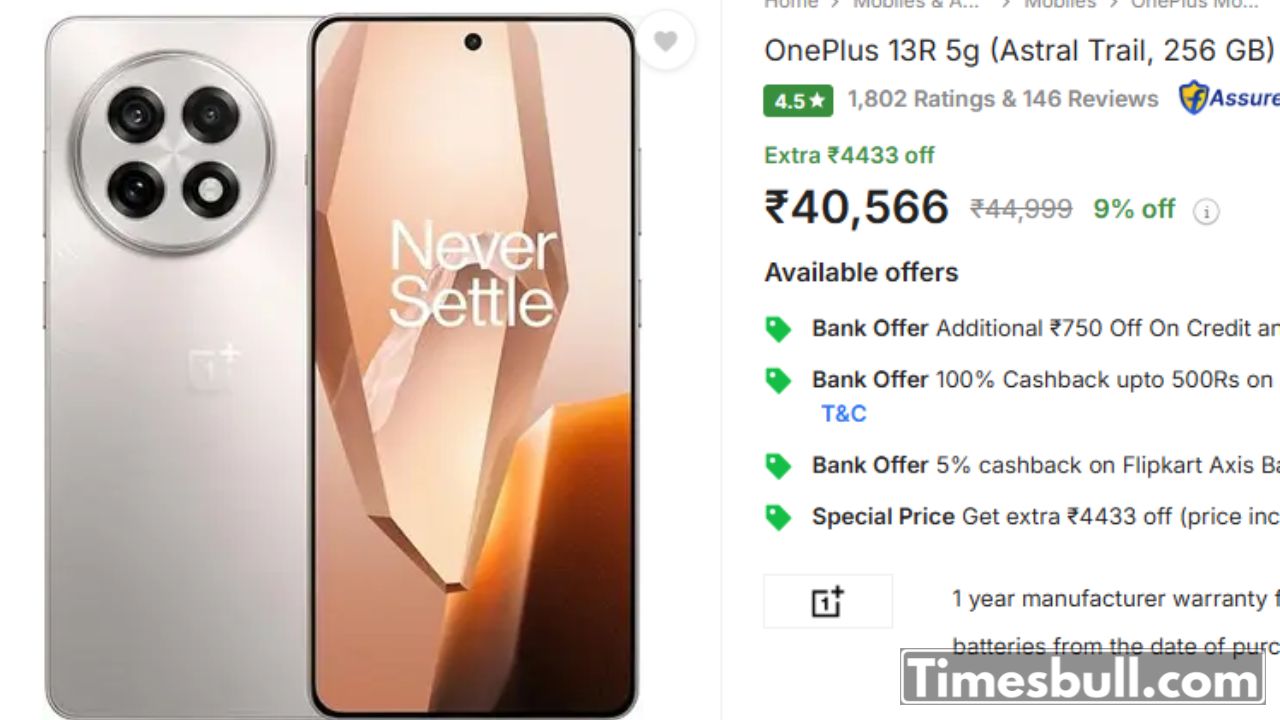1280x720 pixels.
Task: Click the Flipkart Assured badge
Action: coord(1228,98)
